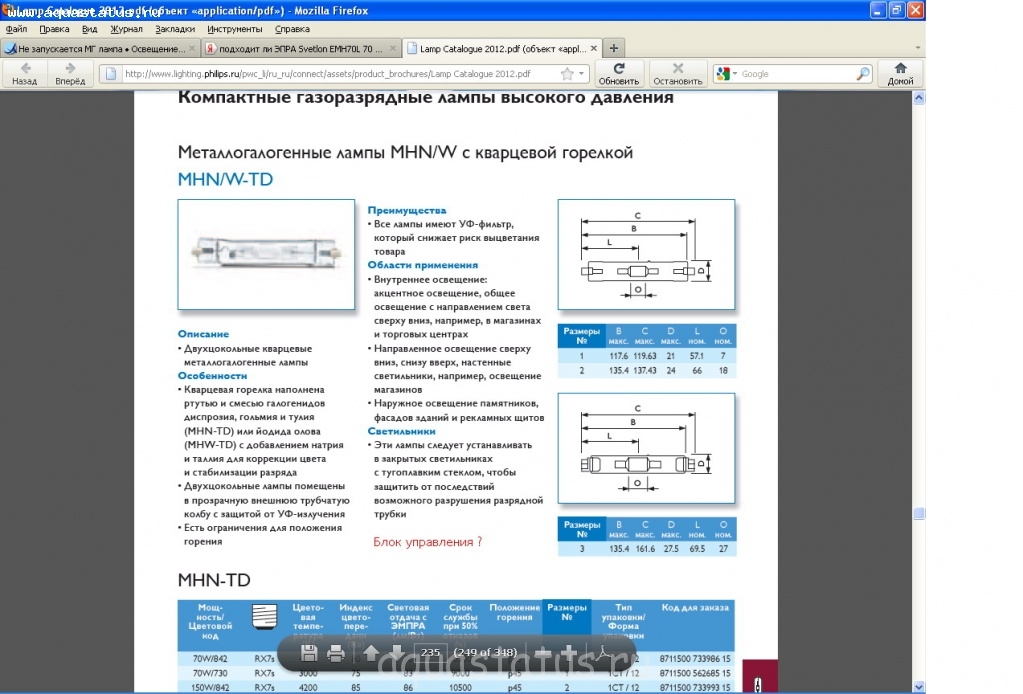The height and width of the screenshot is (694, 1023).
Task: Click the red 'Блок управления ?' text
Action: (427, 542)
